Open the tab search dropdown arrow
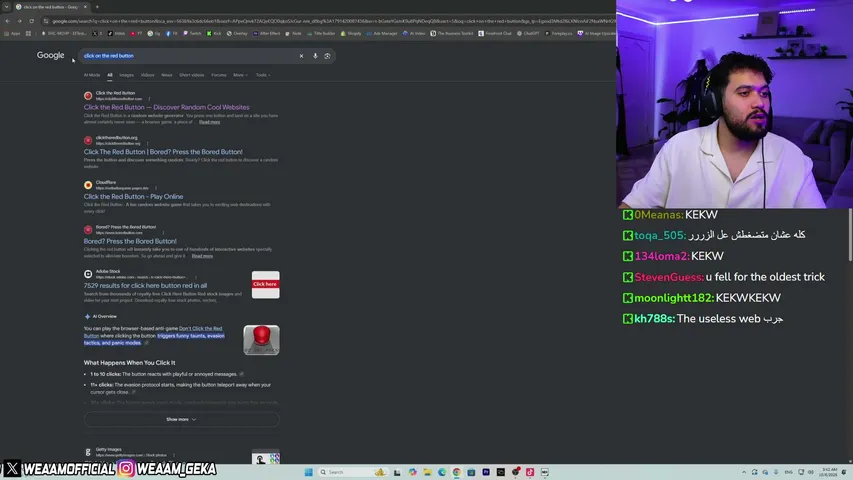Screen dimensions: 853x480 (x=6, y=7)
